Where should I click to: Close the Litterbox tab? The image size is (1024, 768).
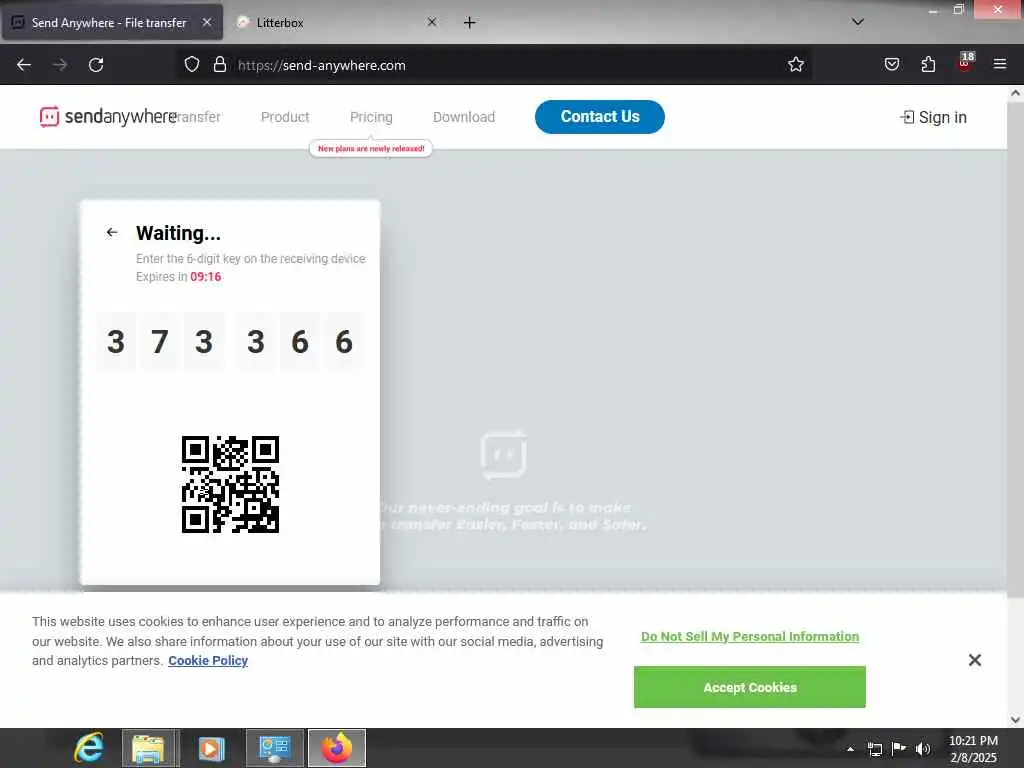point(432,22)
